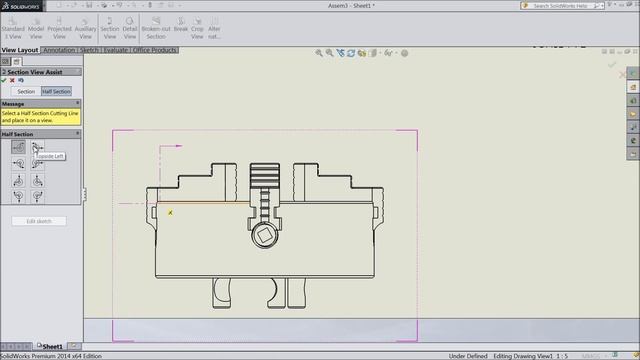Image resolution: width=640 pixels, height=360 pixels.
Task: Select the Section View tool
Action: click(109, 28)
